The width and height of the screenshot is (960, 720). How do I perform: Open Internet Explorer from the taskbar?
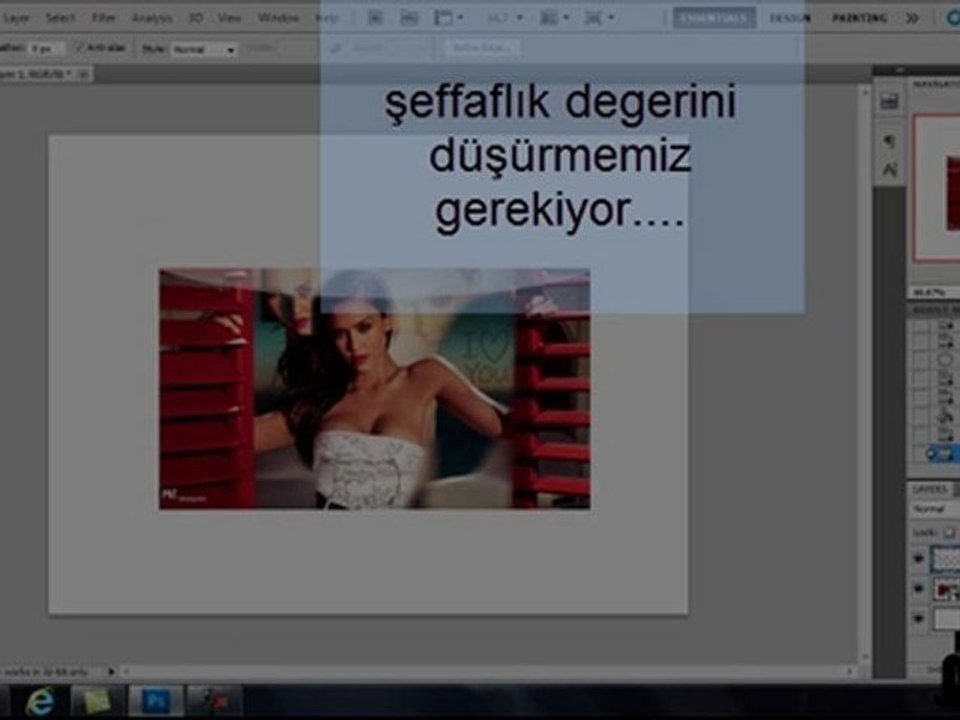[x=40, y=701]
